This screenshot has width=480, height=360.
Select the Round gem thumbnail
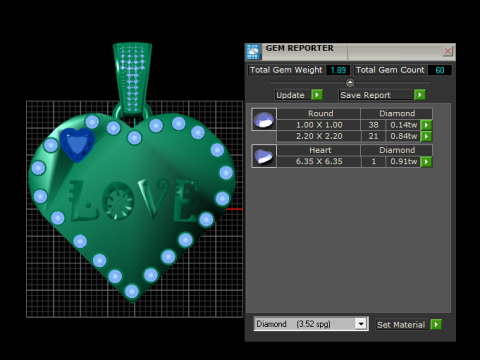[264, 119]
